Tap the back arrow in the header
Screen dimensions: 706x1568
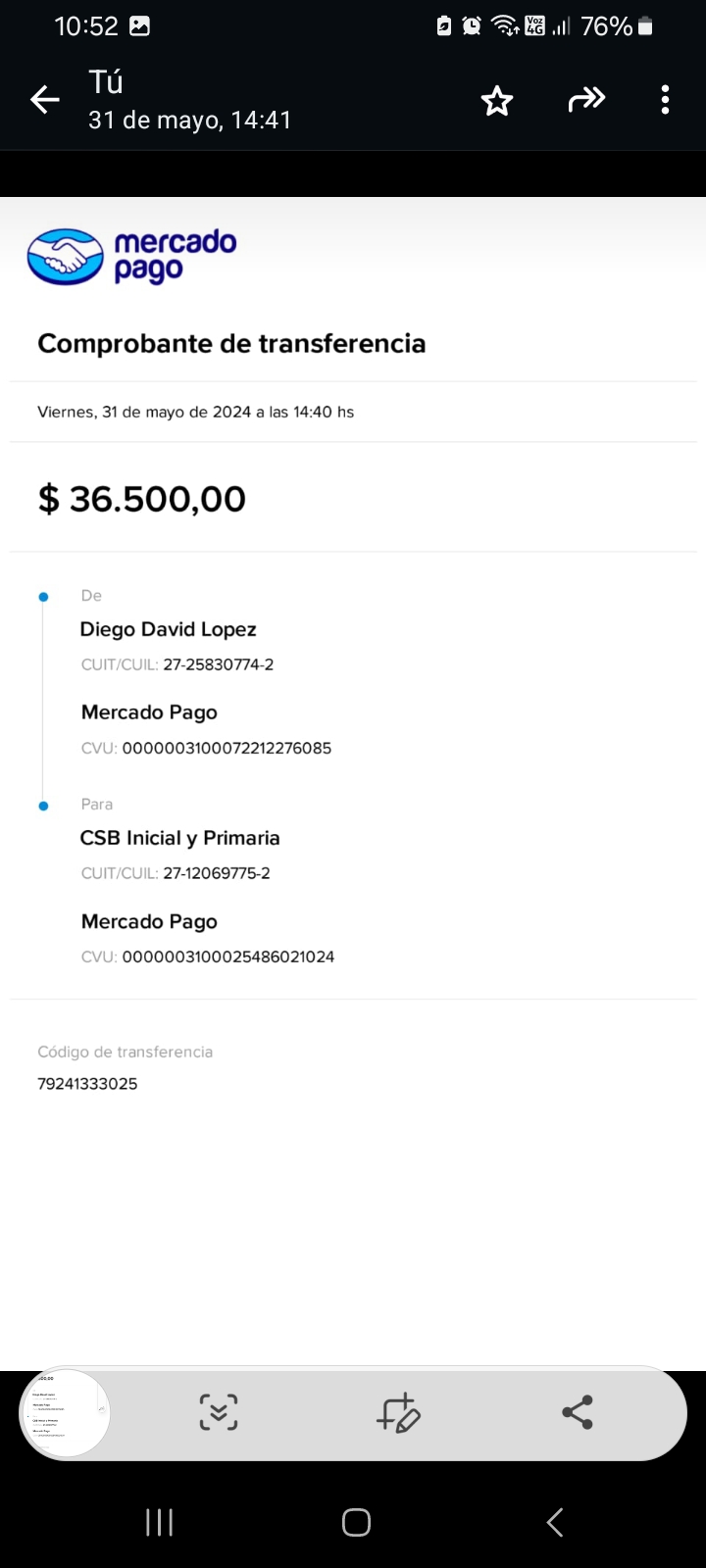pos(45,100)
